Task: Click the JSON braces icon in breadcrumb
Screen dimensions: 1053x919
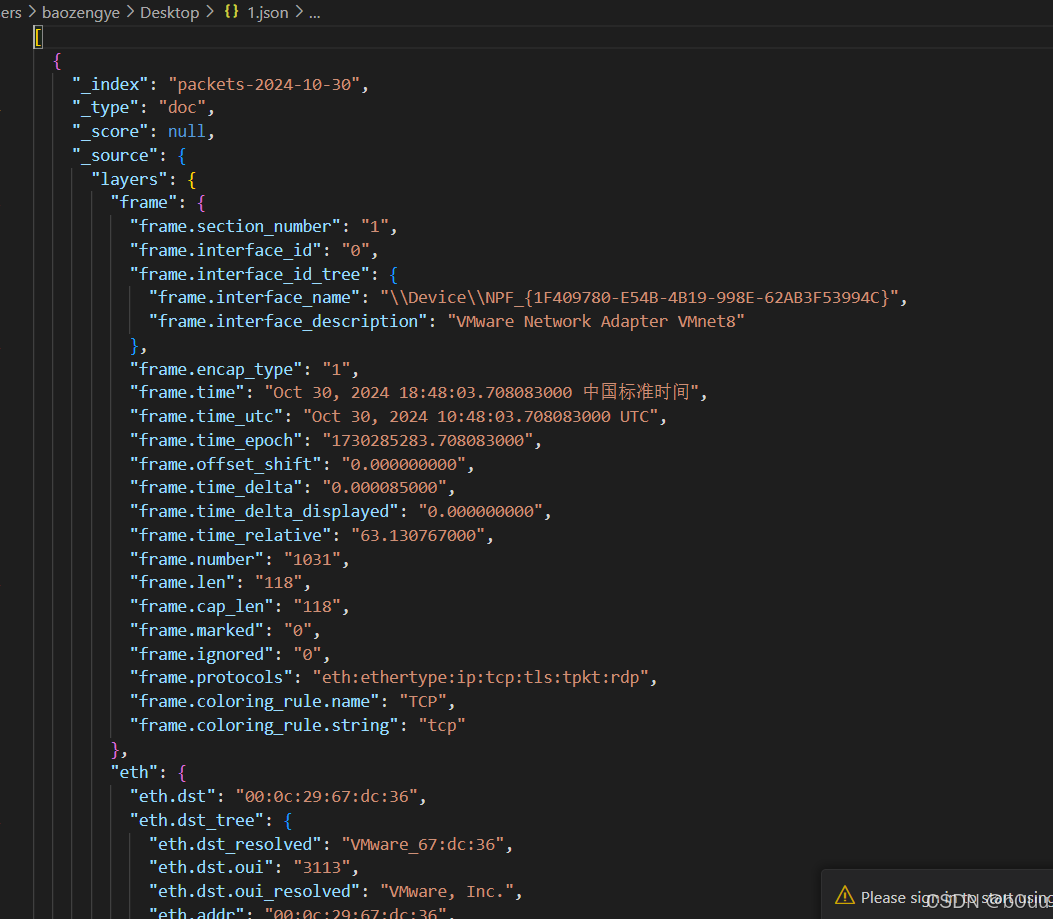Action: (x=232, y=11)
